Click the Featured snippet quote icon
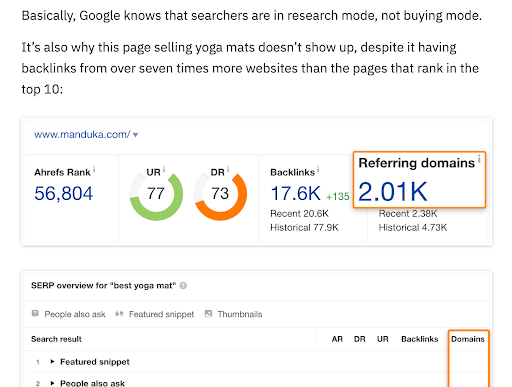 click(x=119, y=314)
